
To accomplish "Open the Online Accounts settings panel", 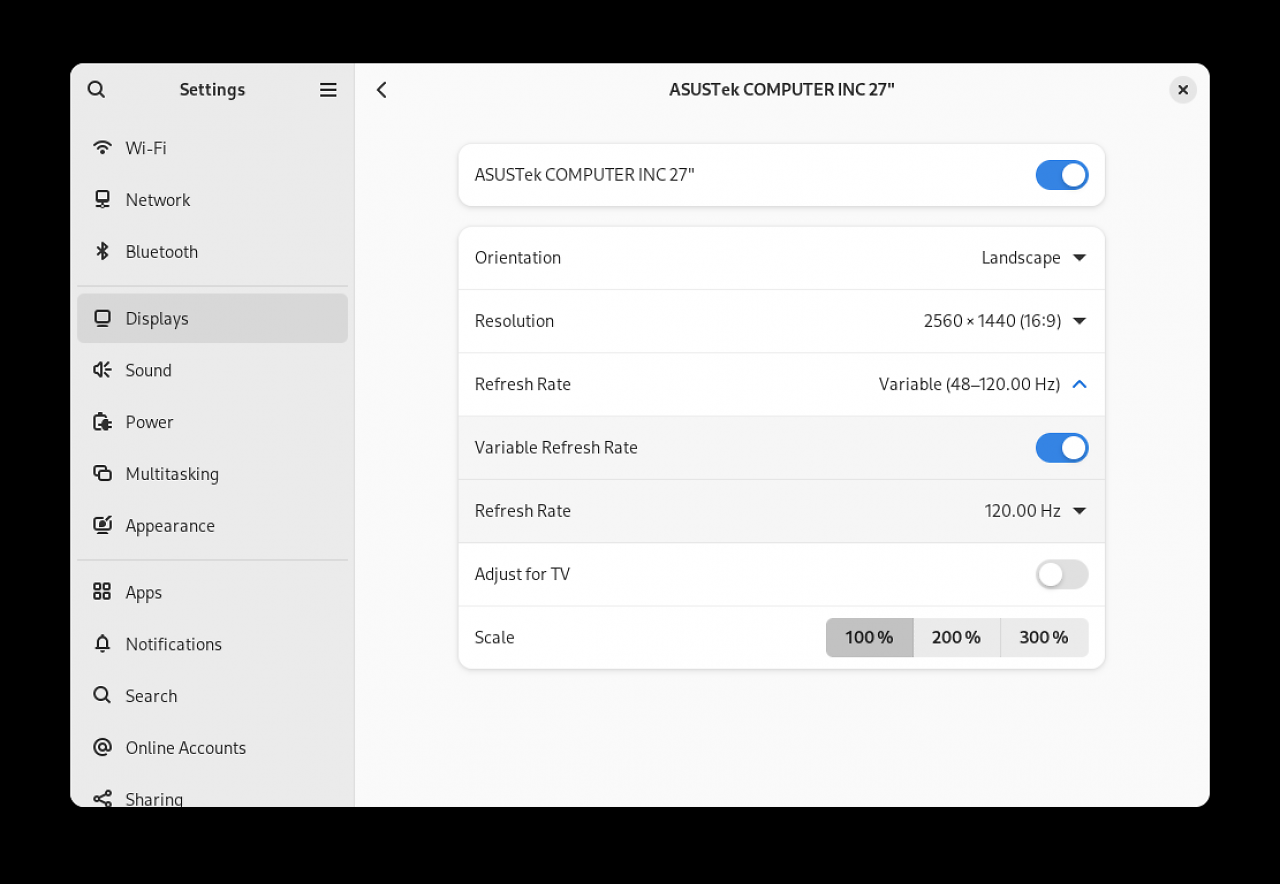I will coord(212,748).
